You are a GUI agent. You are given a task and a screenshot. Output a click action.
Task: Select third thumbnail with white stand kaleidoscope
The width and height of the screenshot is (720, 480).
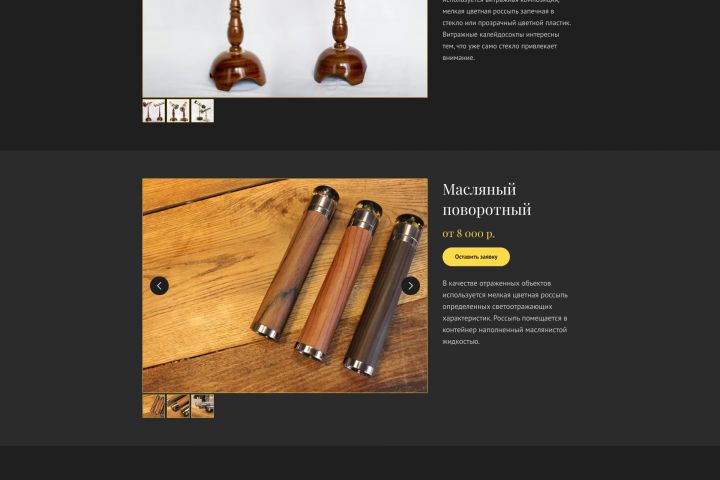[202, 111]
